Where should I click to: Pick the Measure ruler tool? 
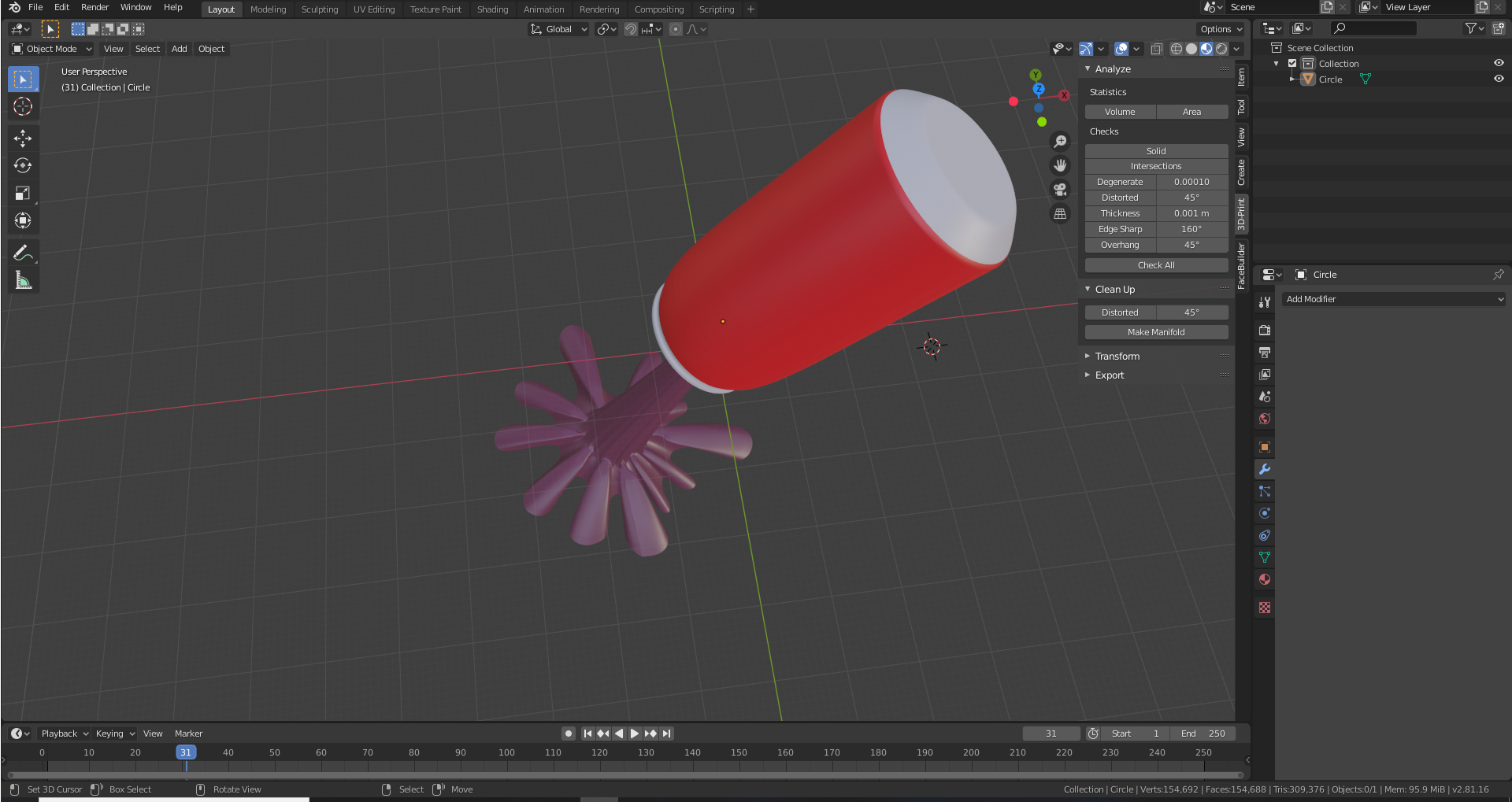(x=23, y=281)
